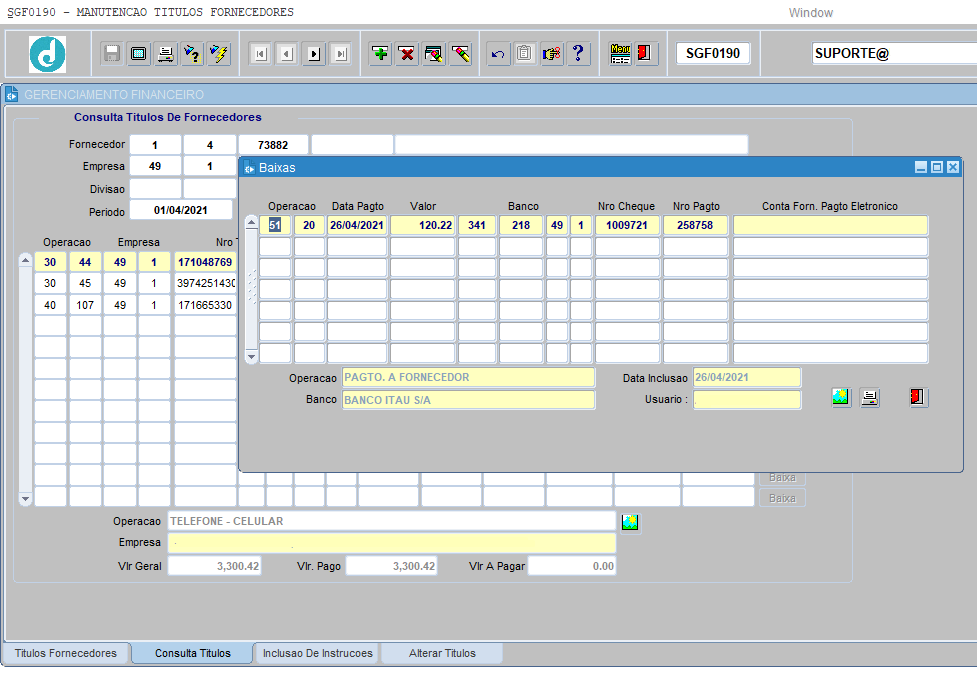Image resolution: width=977 pixels, height=682 pixels.
Task: Click the Vlr A Pagar field
Action: pyautogui.click(x=572, y=566)
